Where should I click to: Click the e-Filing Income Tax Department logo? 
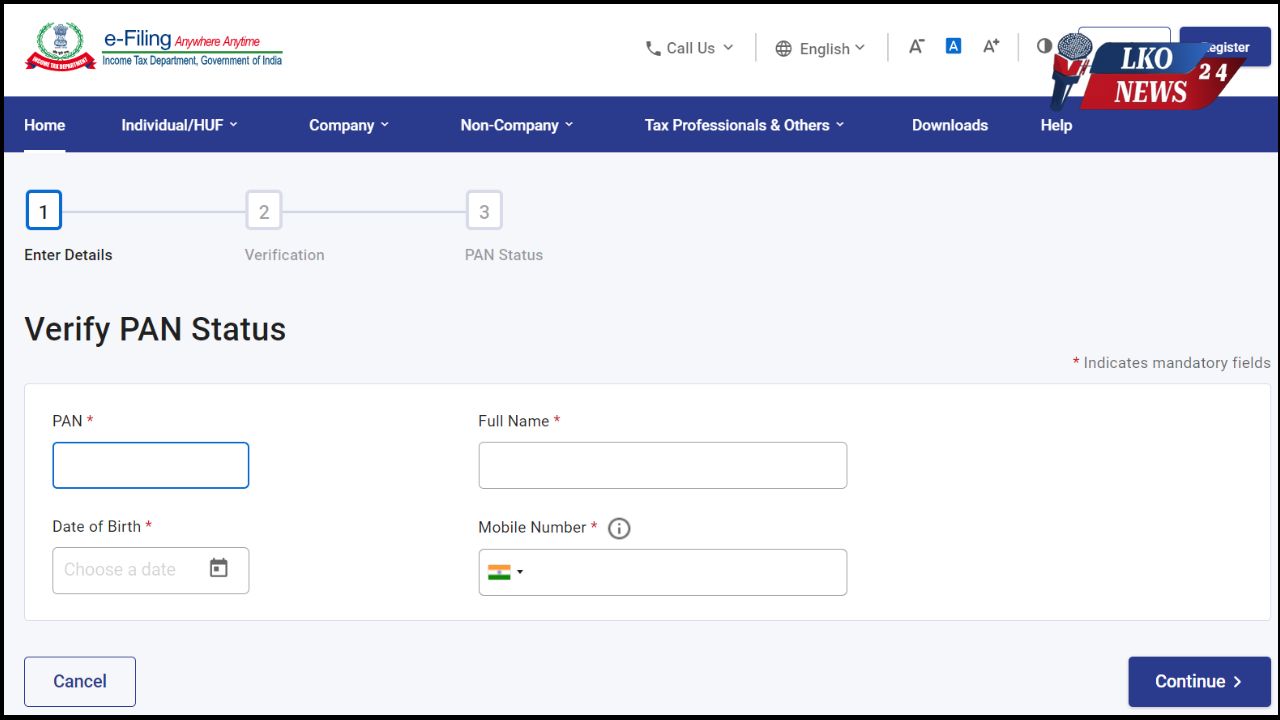click(x=154, y=47)
